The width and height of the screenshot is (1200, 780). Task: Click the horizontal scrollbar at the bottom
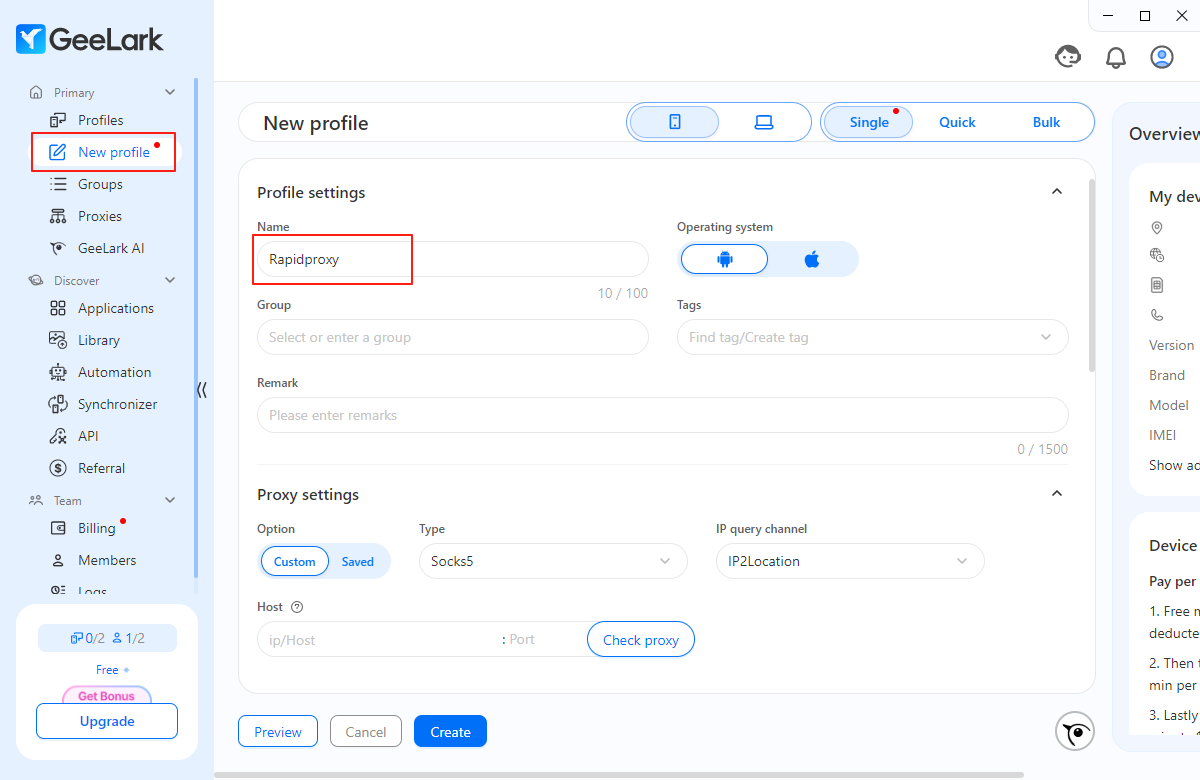pos(619,774)
